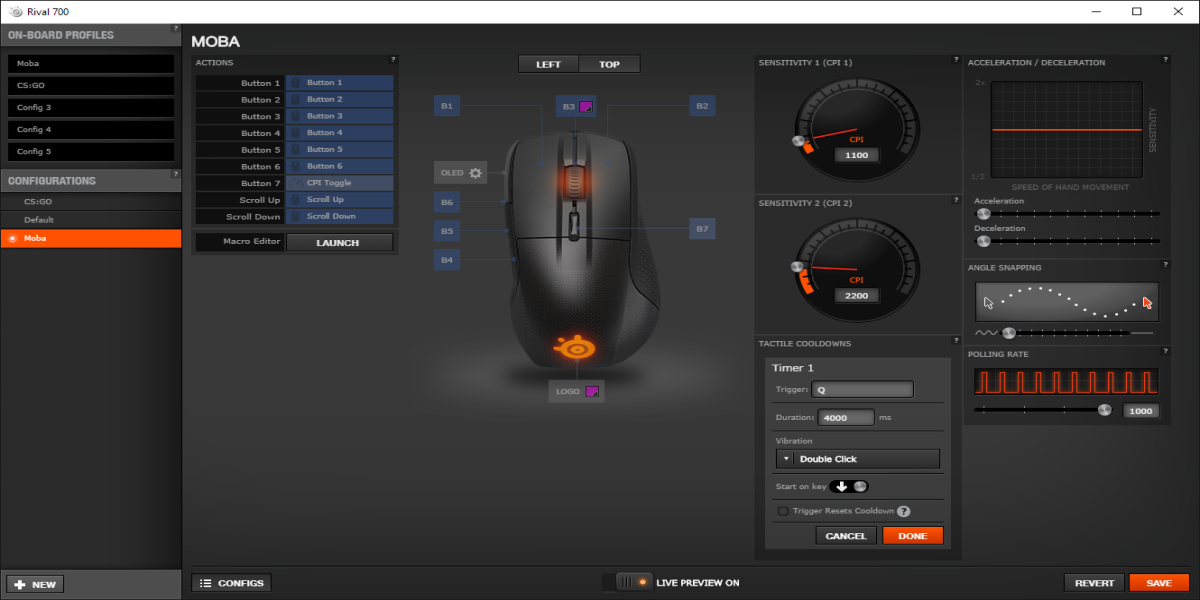Switch to the LEFT mouse view tab
The width and height of the screenshot is (1200, 600).
pos(548,64)
